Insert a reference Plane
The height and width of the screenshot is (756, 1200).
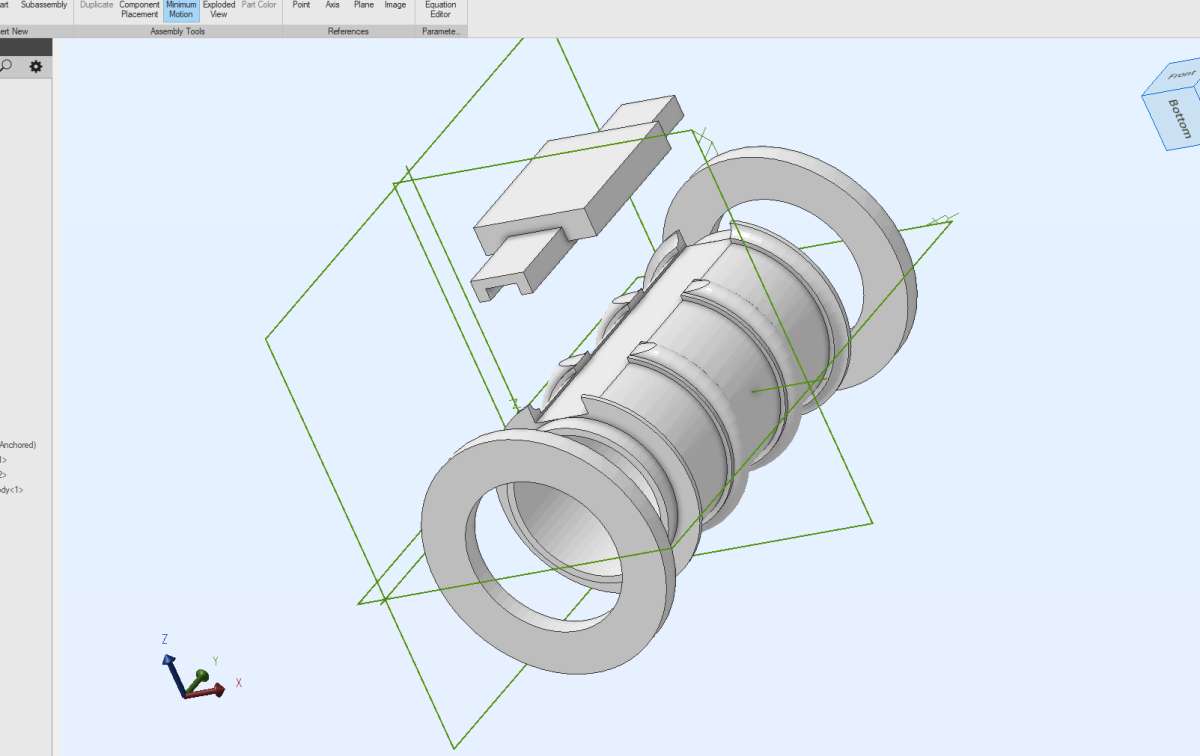click(364, 5)
